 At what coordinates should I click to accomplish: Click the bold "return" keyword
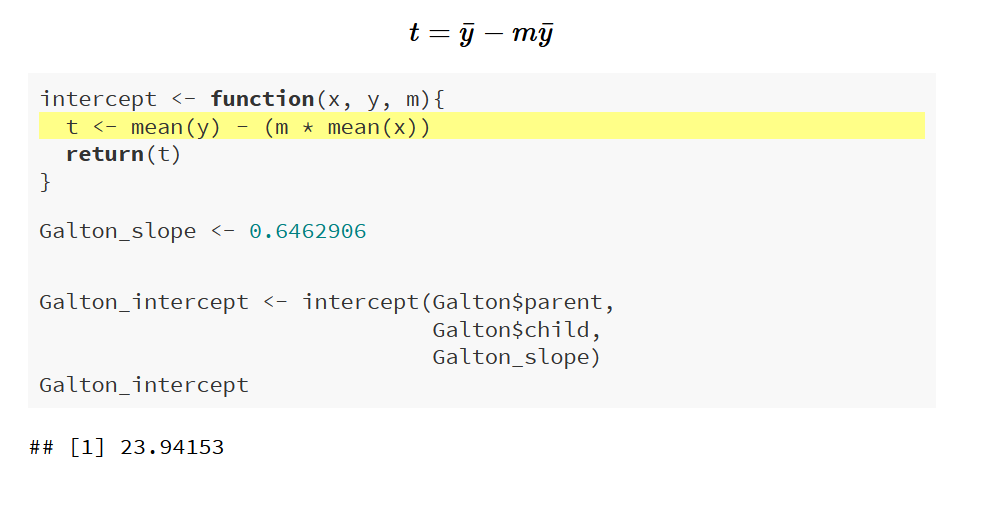point(105,154)
